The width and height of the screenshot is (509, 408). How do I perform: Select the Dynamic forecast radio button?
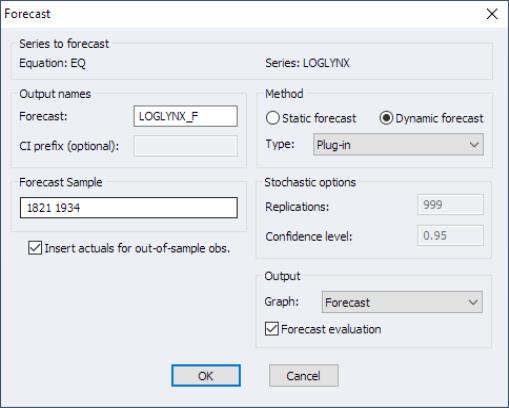(x=386, y=118)
